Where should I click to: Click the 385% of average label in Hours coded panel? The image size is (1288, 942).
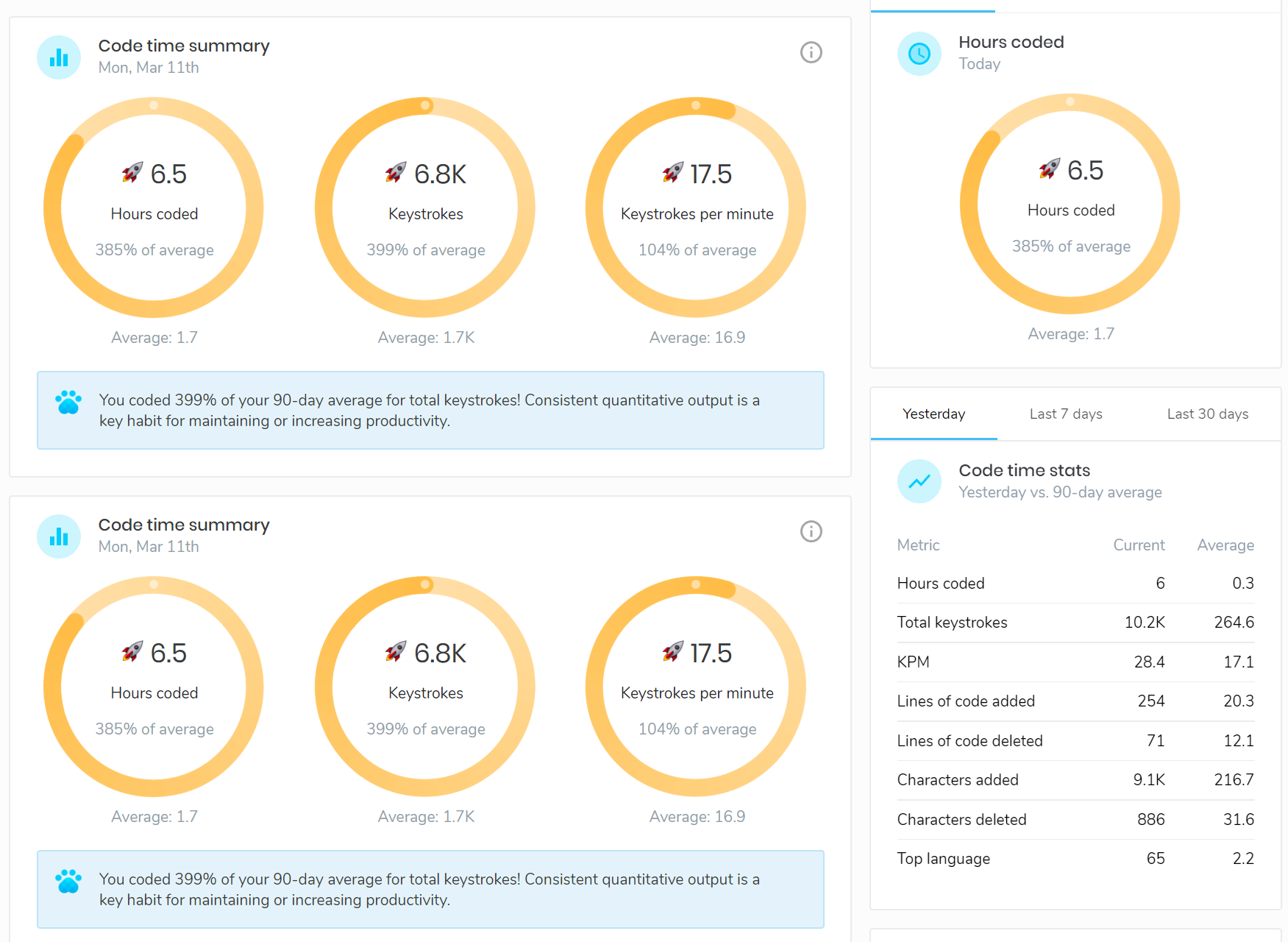1070,246
